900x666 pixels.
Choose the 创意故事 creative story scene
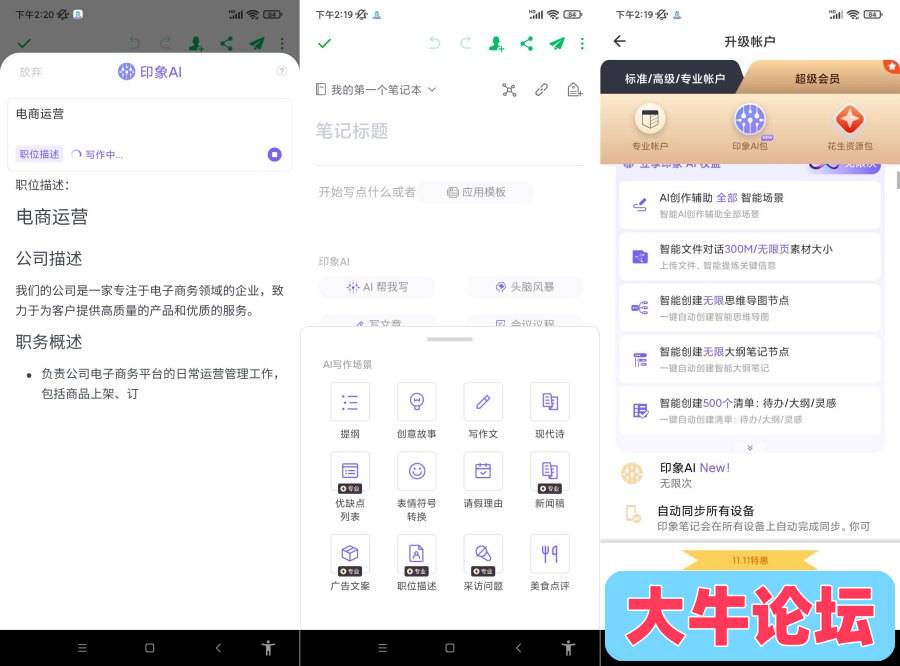pyautogui.click(x=417, y=402)
